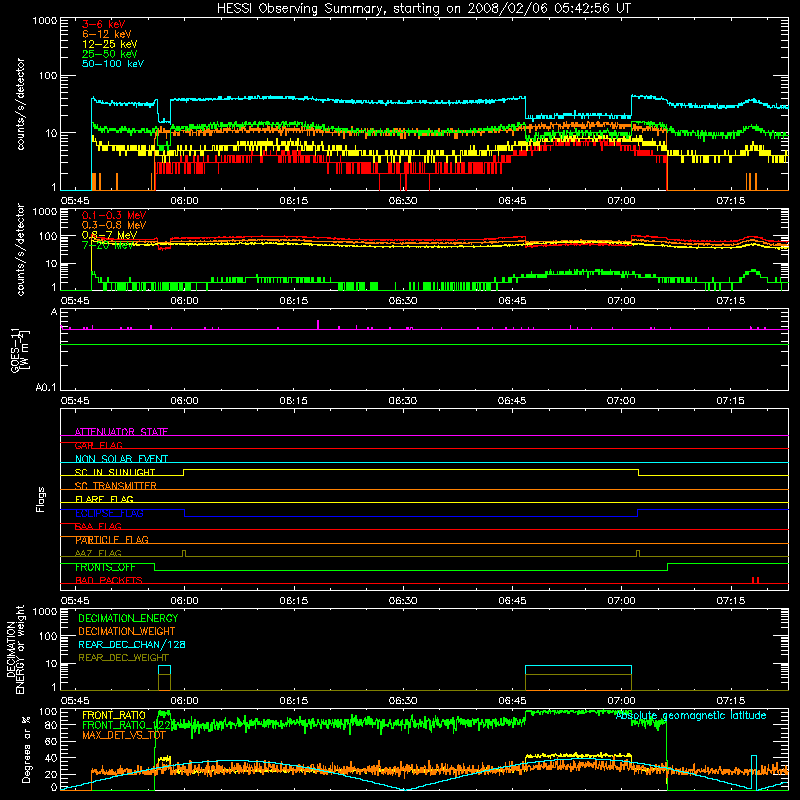Click the 07:15 tick under the MeV panel
The height and width of the screenshot is (800, 800).
point(731,301)
